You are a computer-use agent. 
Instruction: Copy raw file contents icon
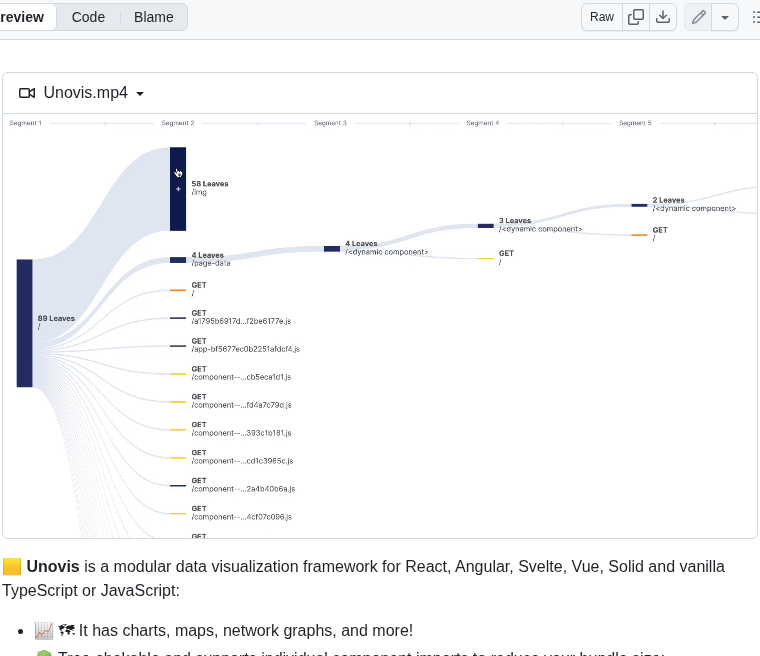pyautogui.click(x=635, y=17)
